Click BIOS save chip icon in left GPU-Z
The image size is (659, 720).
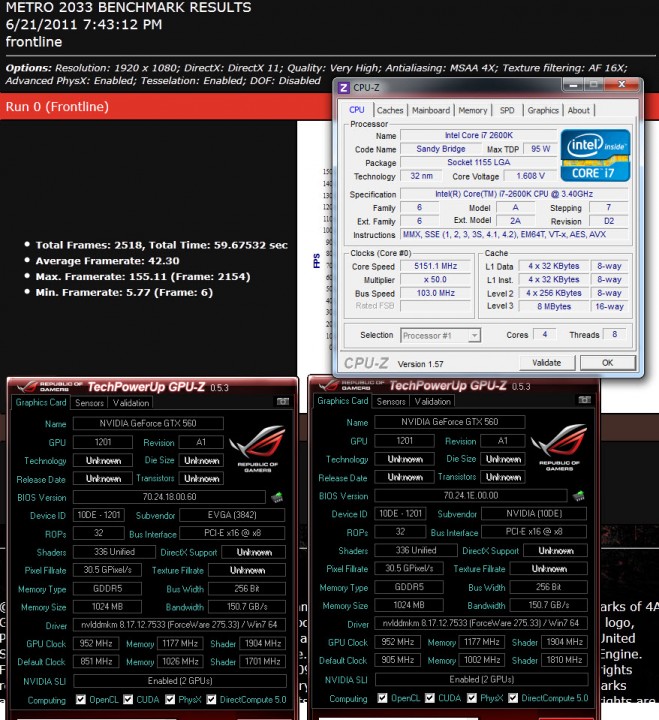[277, 497]
